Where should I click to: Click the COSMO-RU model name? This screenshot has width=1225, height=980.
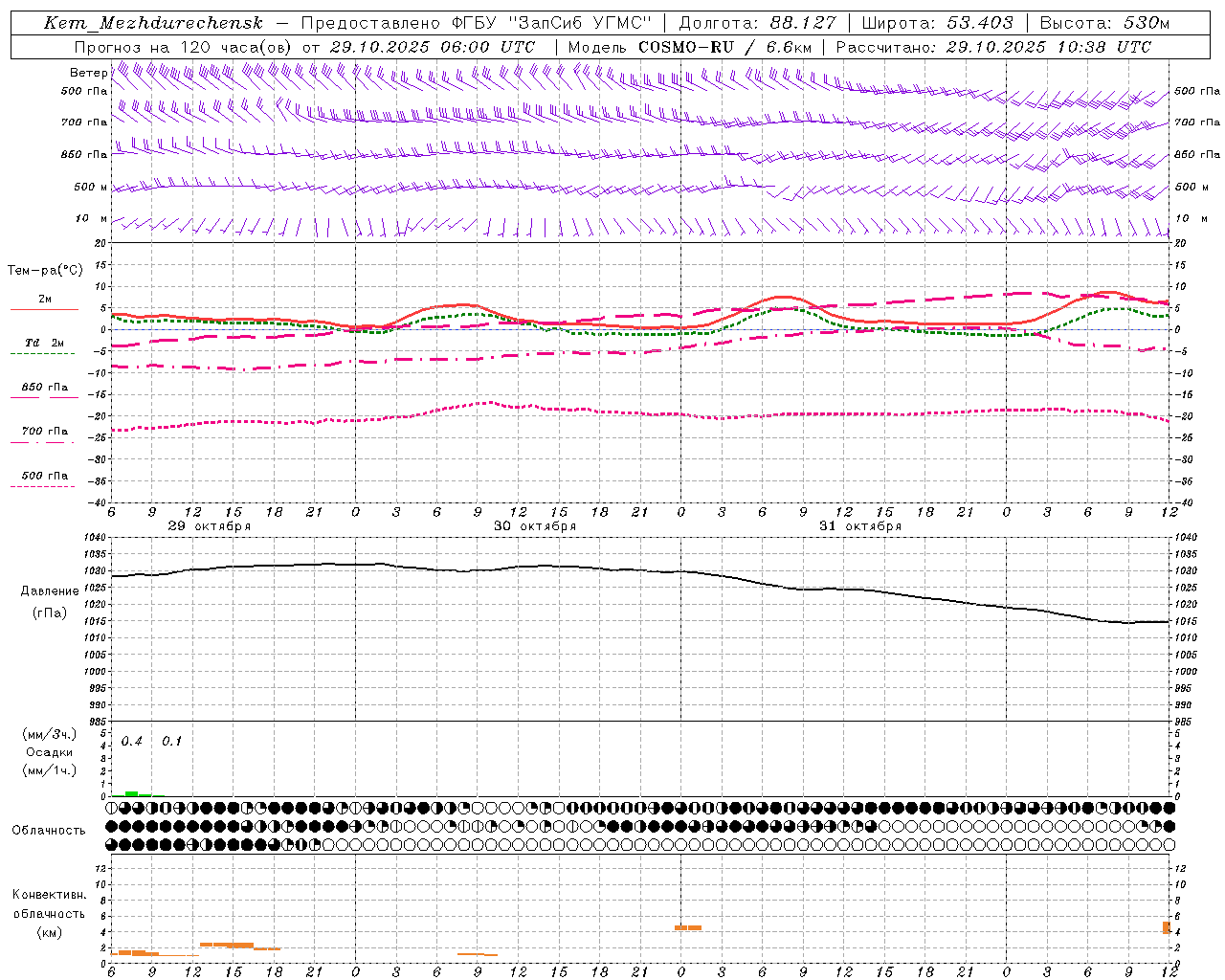tap(686, 47)
